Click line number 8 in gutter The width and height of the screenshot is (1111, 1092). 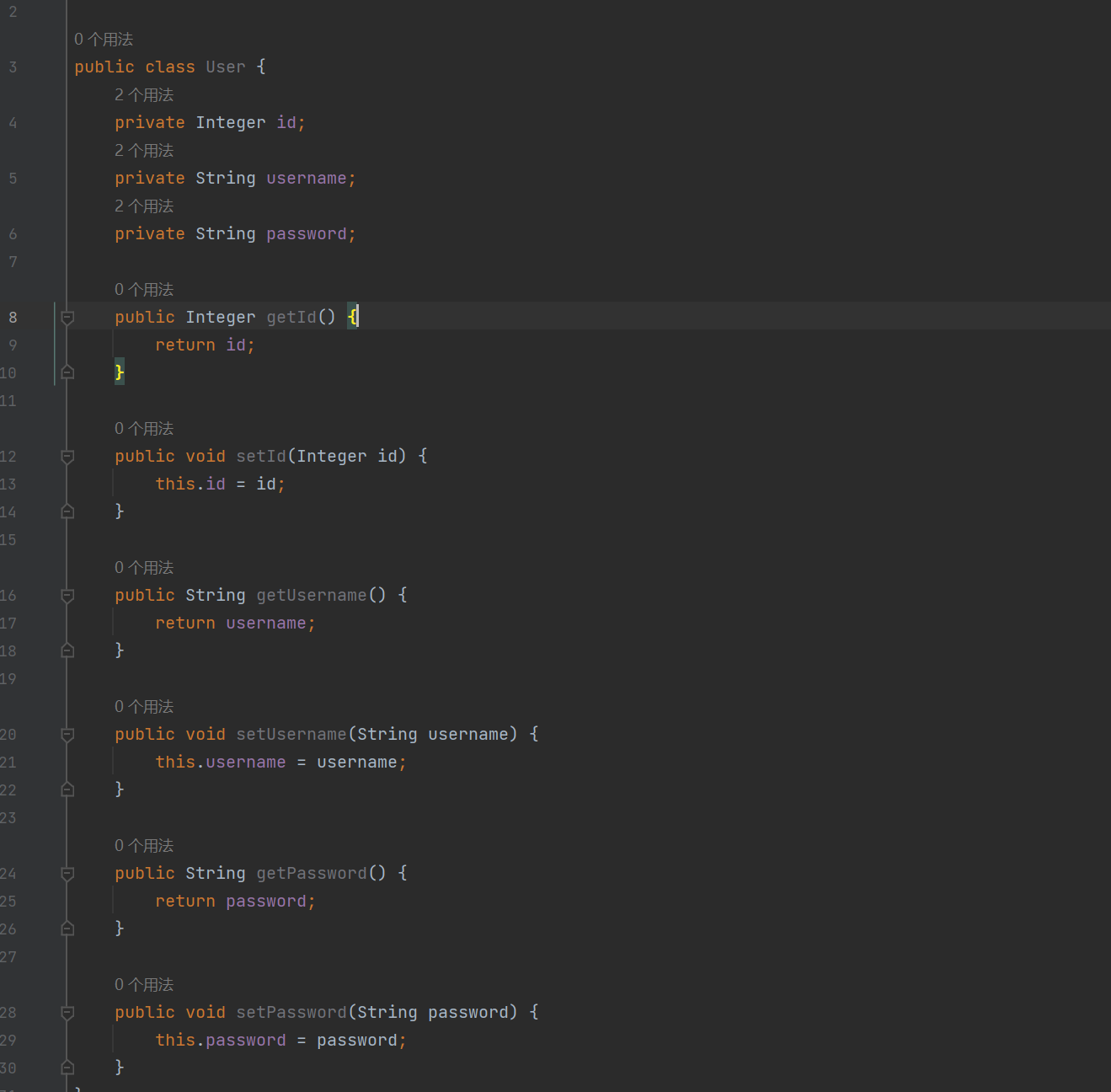[13, 318]
